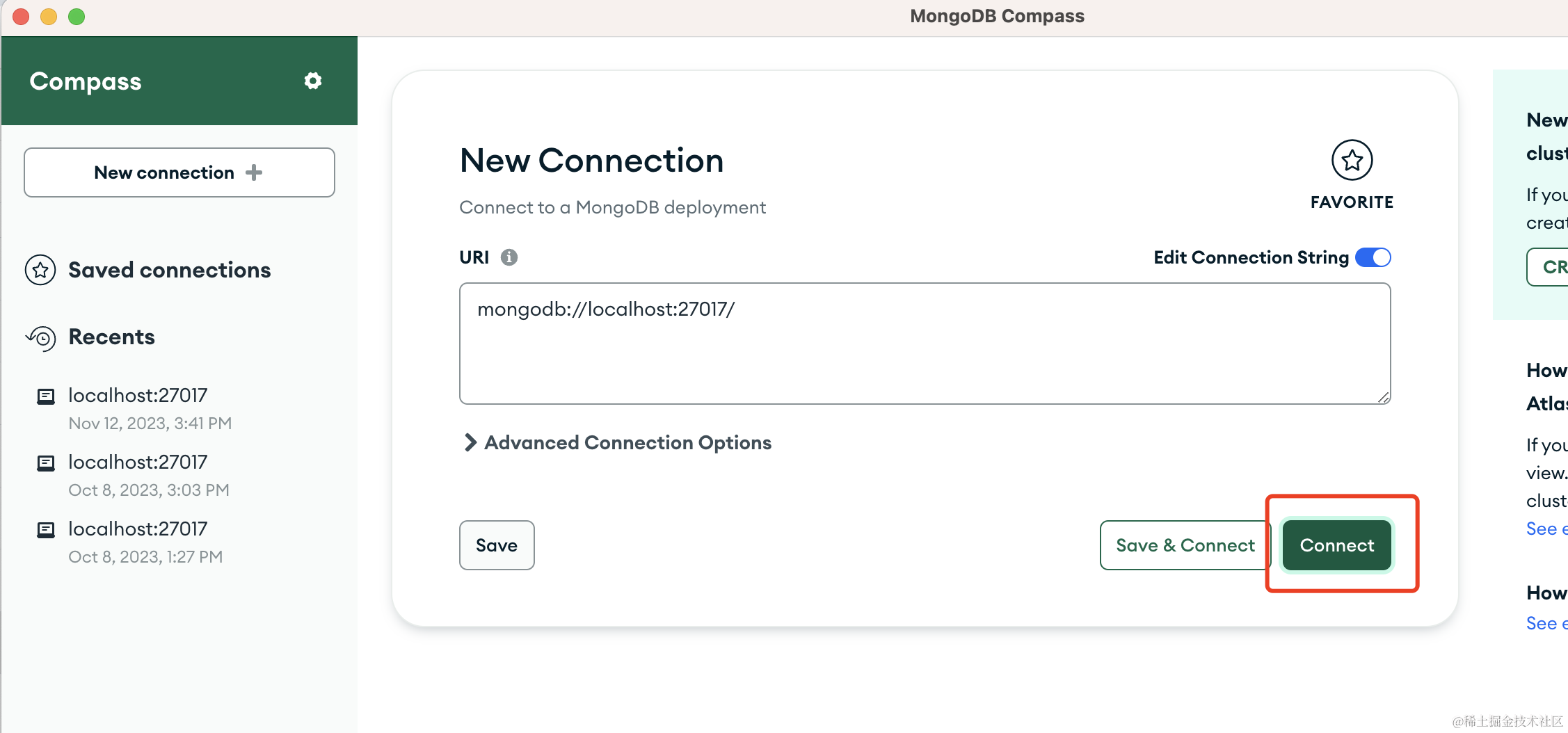Click the Save & Connect button
The width and height of the screenshot is (1568, 733).
point(1185,545)
